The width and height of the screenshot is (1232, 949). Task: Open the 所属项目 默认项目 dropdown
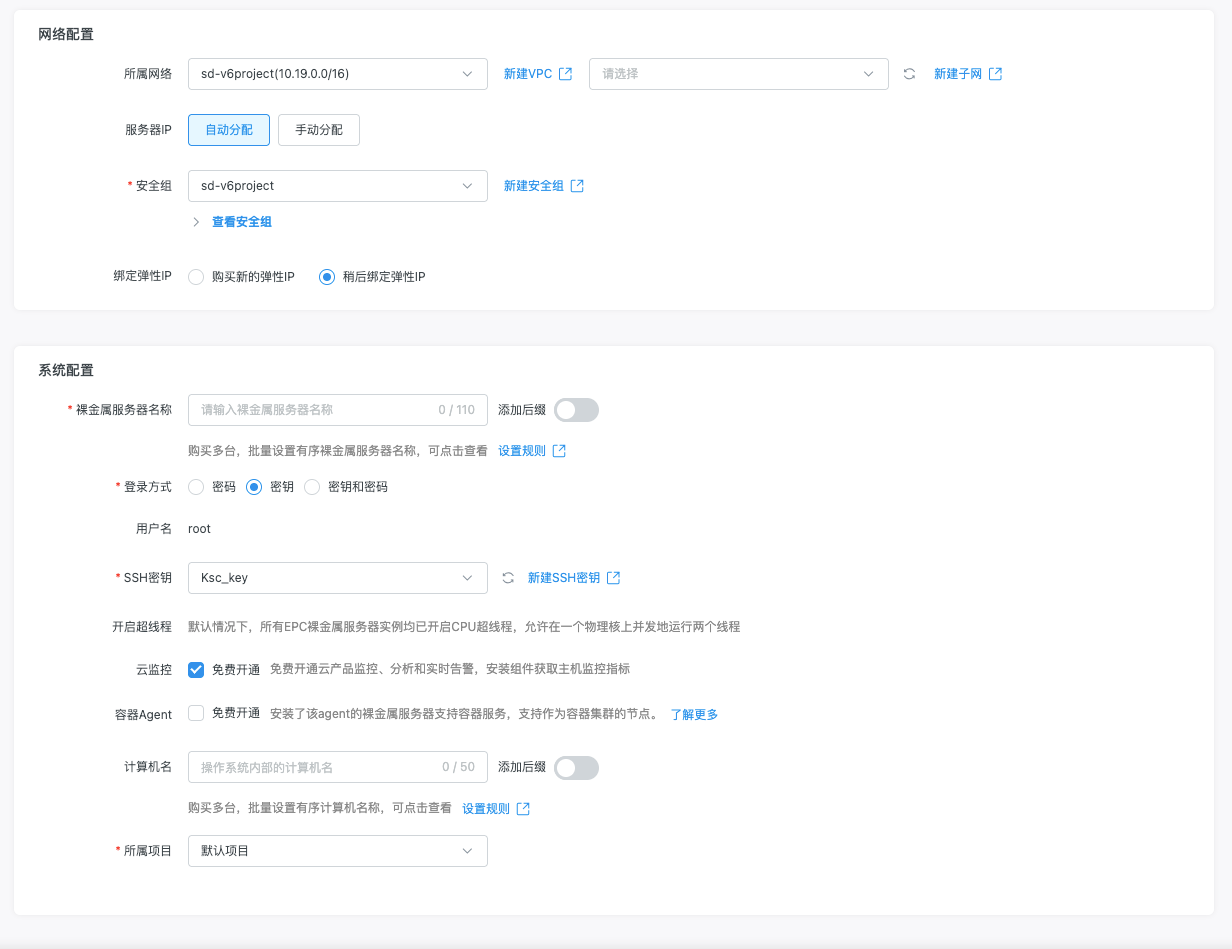pos(337,851)
